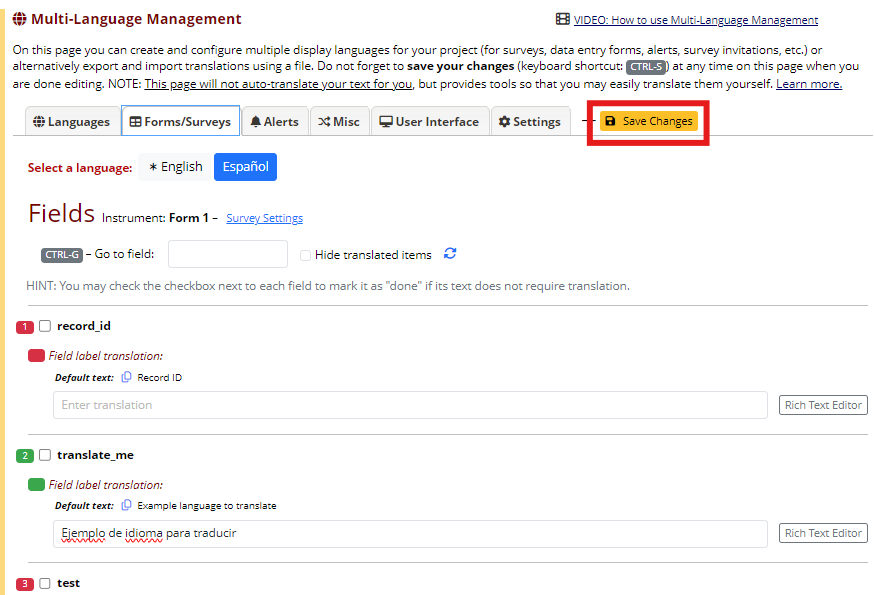Image resolution: width=874 pixels, height=595 pixels.
Task: Open the Forms/Surveys tab
Action: 181,121
